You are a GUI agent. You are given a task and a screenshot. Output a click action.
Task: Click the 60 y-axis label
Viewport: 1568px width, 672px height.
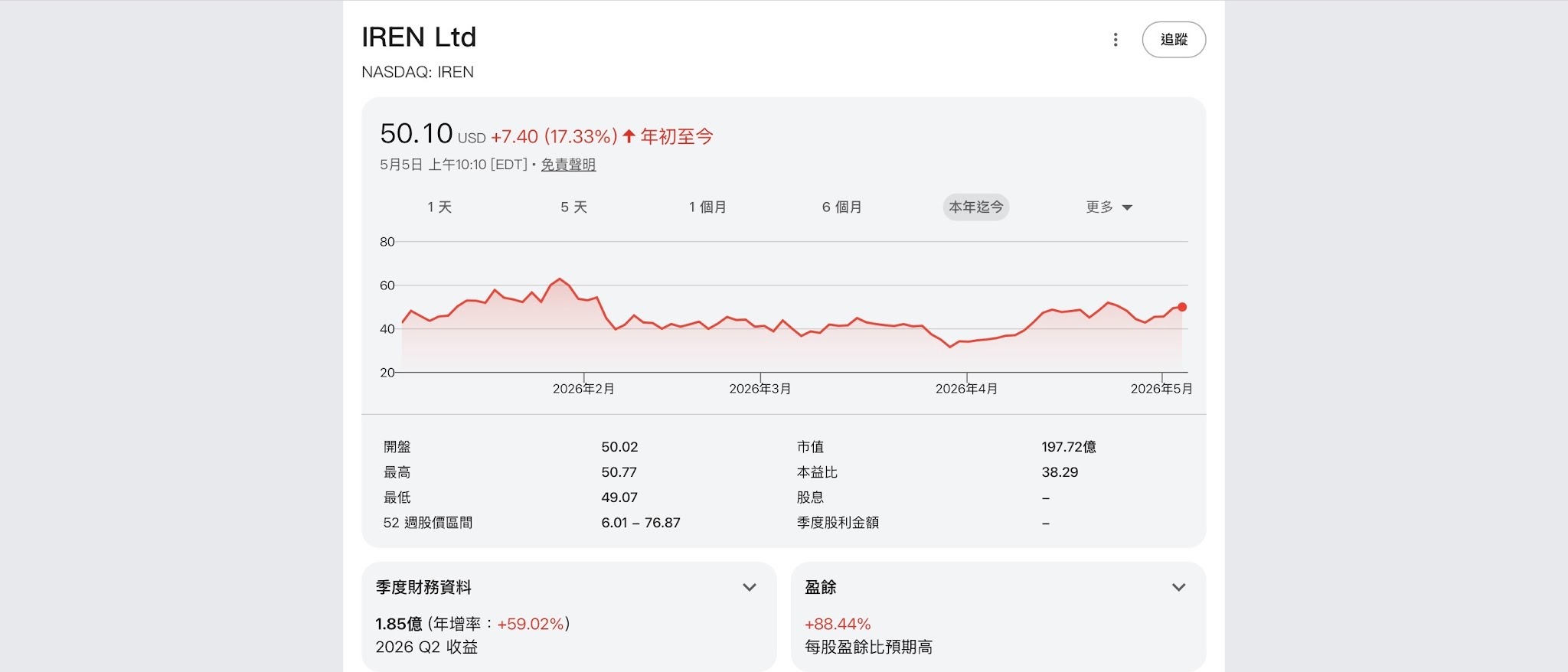(x=387, y=285)
